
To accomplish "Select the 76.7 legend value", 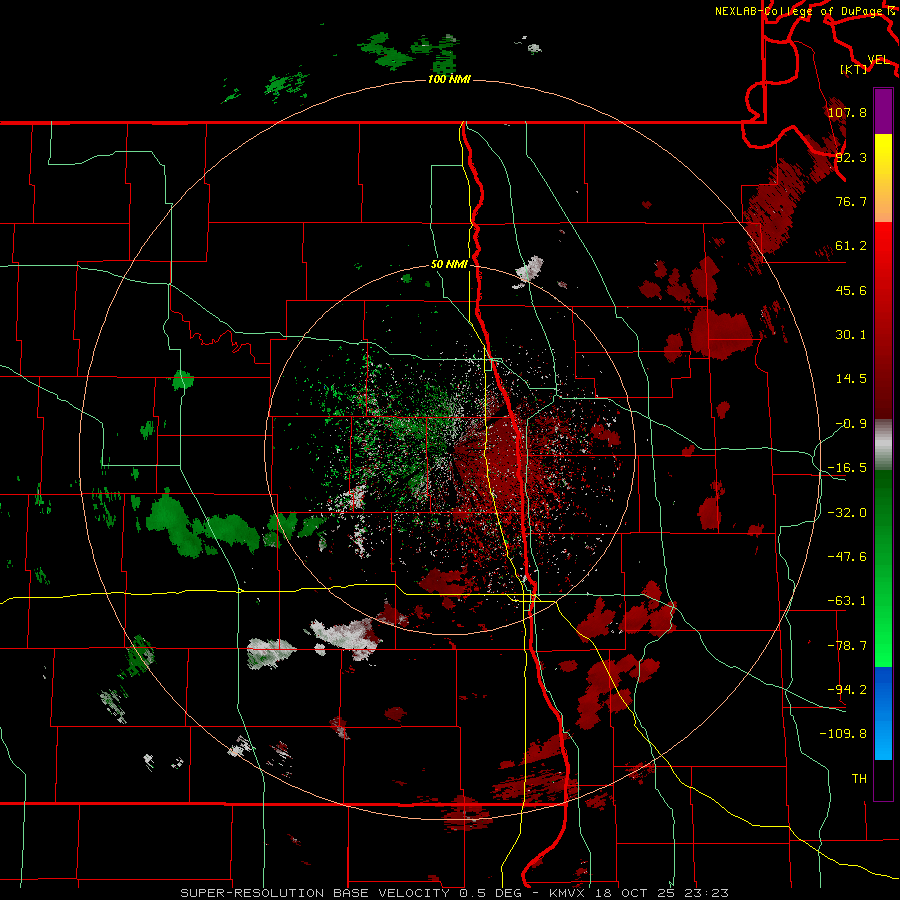I will (851, 201).
